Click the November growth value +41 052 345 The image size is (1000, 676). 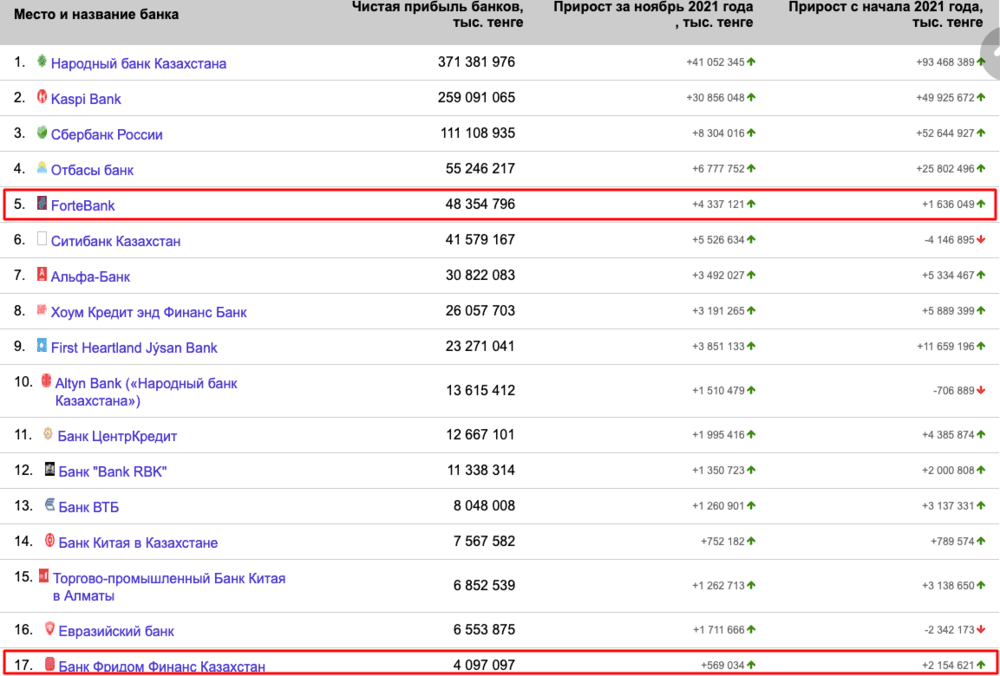click(x=716, y=62)
